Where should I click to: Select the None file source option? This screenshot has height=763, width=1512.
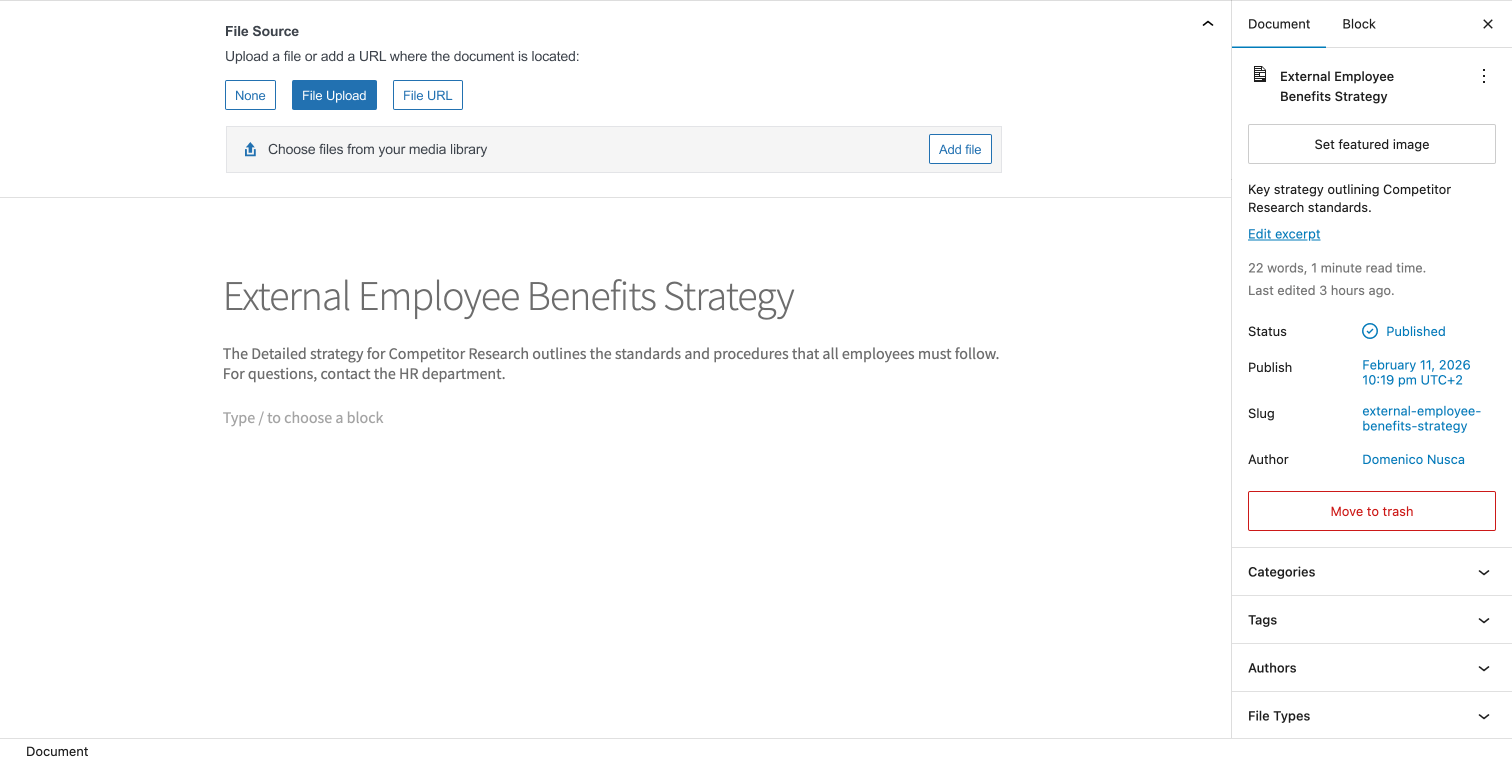(x=250, y=95)
